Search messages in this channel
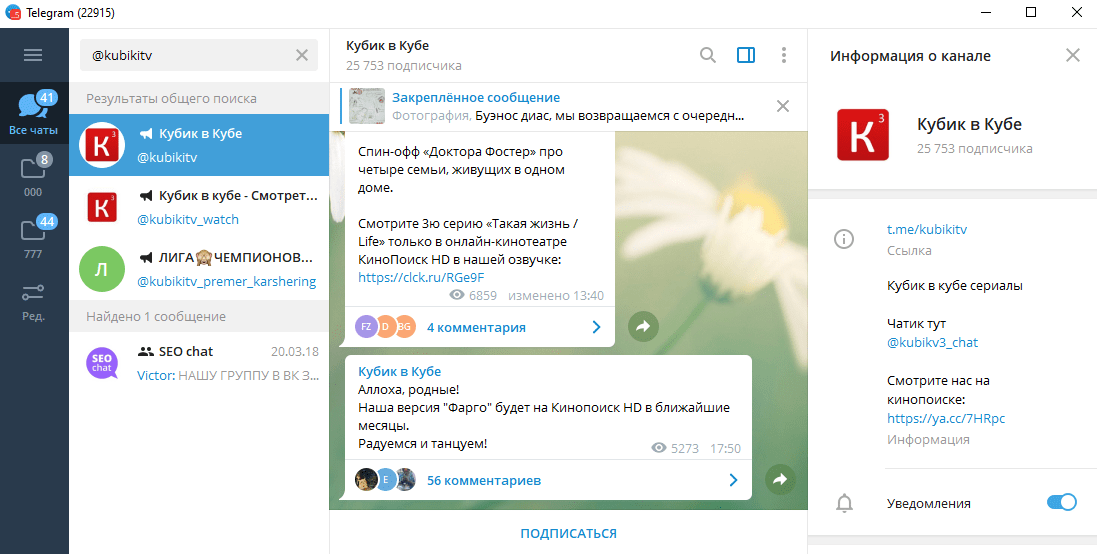This screenshot has width=1097, height=554. coord(708,55)
